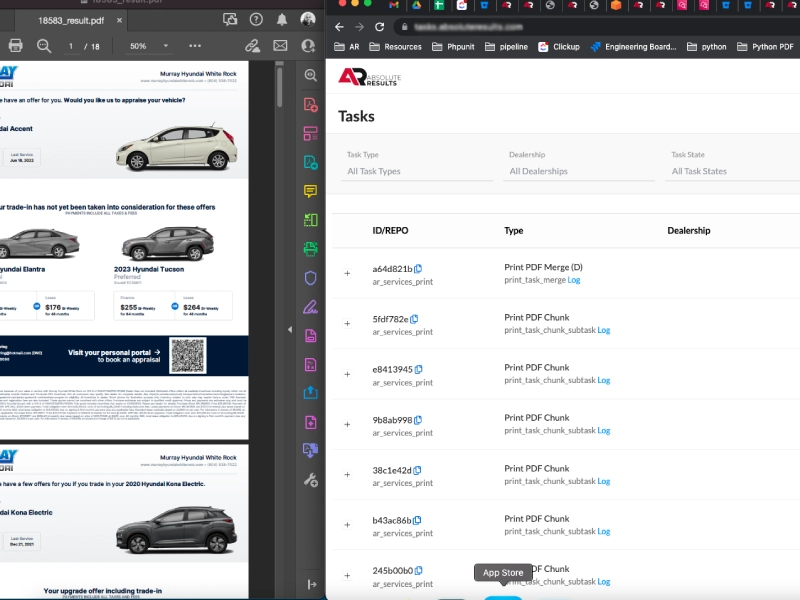Send the PDF by email envelope icon
Screen dimensions: 800x600
point(280,46)
